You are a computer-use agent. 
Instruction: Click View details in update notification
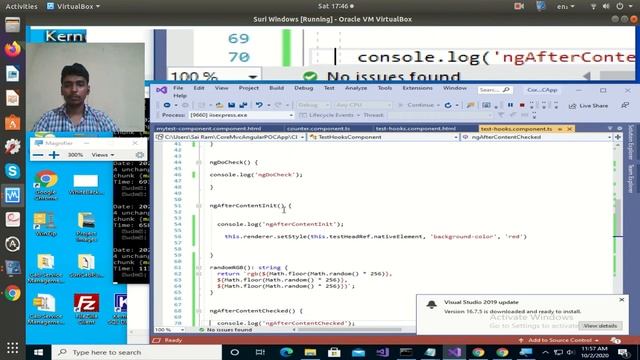click(x=600, y=326)
